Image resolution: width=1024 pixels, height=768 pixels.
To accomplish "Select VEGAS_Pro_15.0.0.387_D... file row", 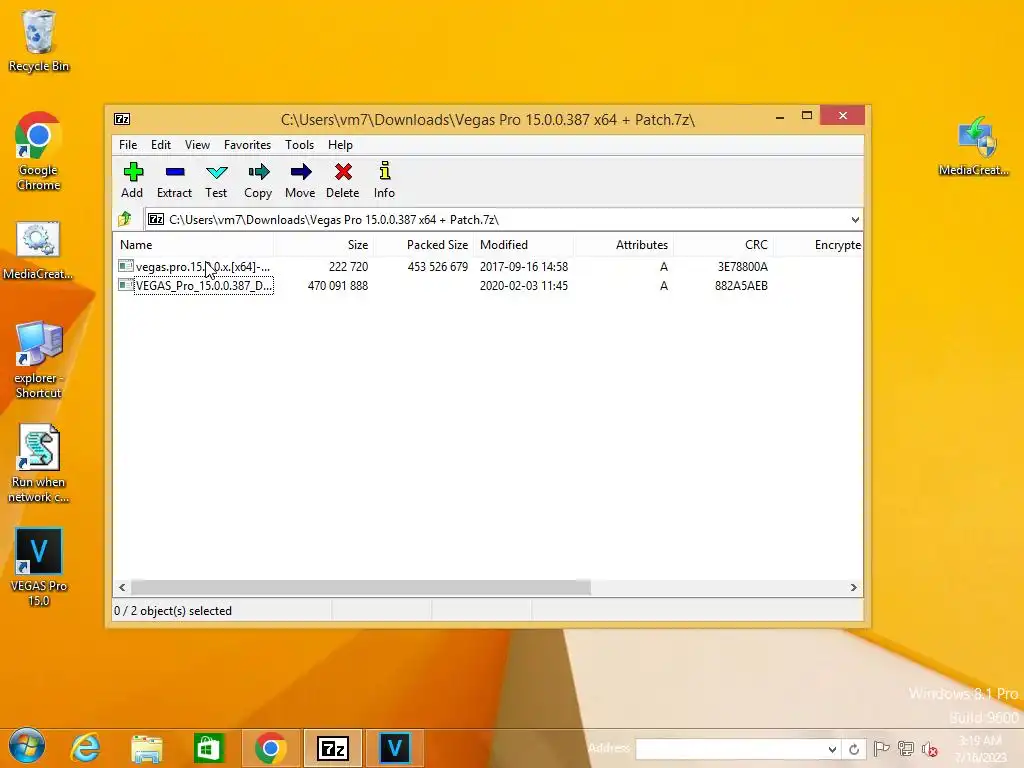I will click(x=488, y=285).
